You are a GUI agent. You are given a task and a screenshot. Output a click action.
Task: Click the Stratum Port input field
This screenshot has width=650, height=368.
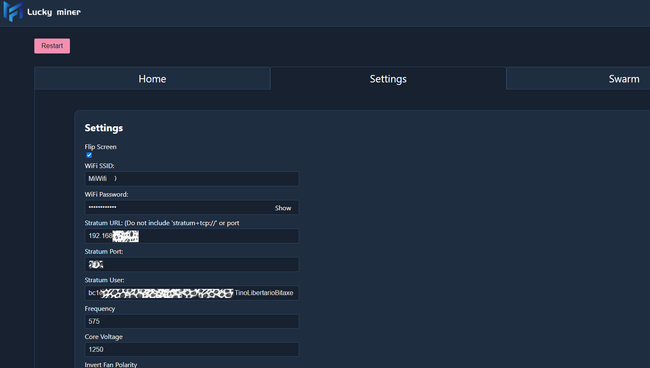tap(192, 264)
